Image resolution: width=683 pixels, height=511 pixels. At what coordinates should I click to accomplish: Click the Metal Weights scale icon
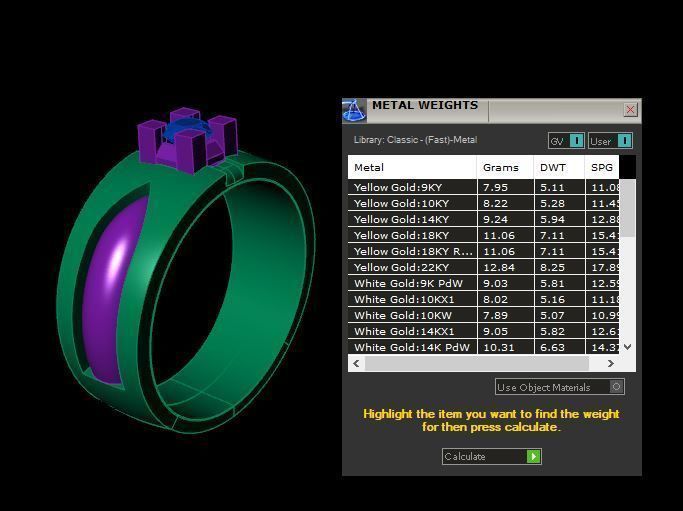354,111
